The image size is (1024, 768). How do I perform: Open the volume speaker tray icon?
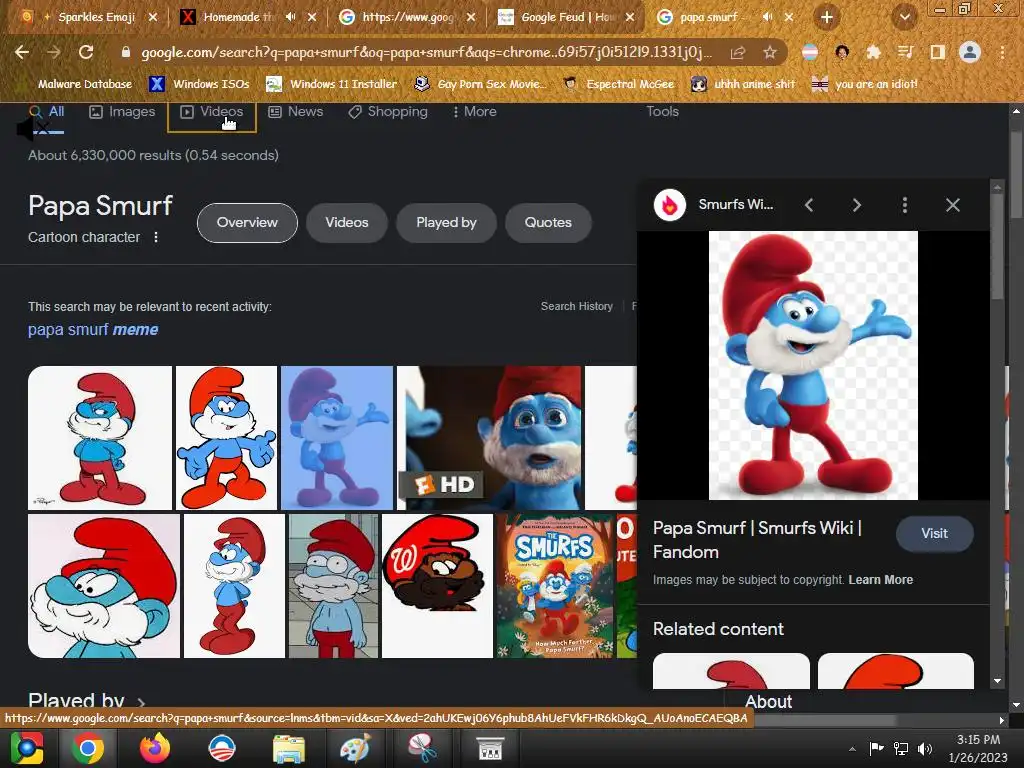(925, 749)
